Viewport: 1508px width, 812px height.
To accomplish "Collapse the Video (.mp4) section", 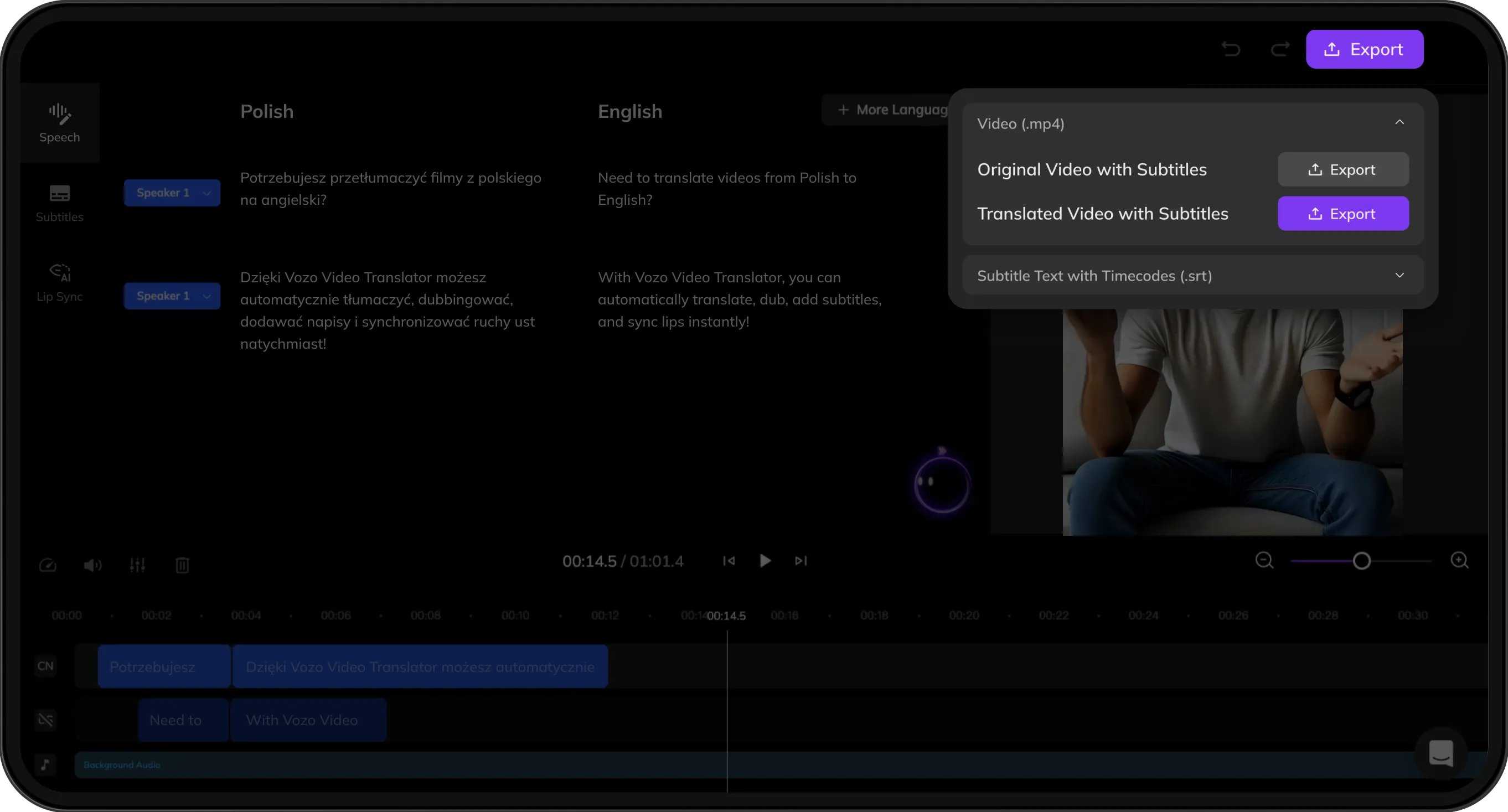I will (x=1399, y=122).
